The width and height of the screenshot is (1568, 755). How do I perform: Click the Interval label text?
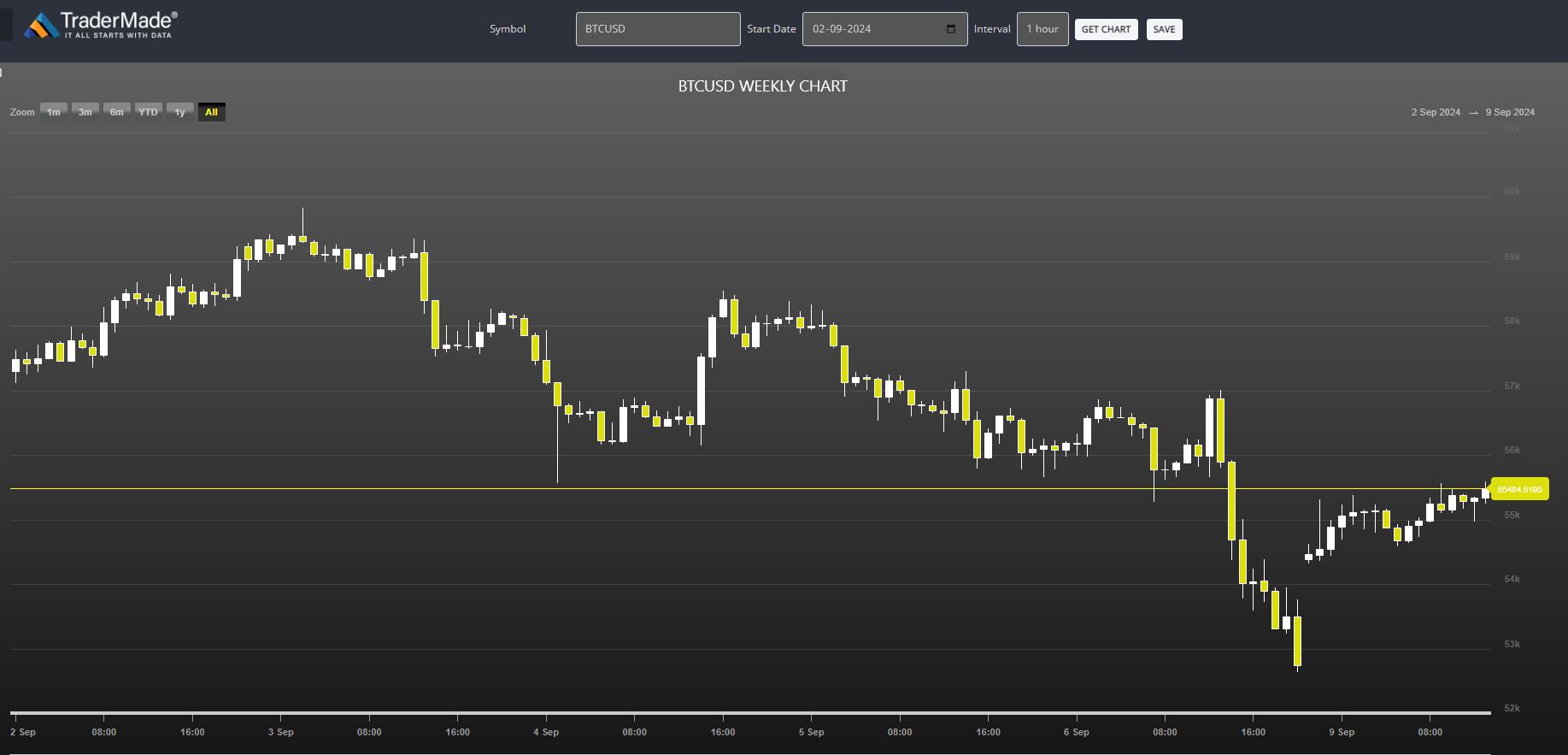click(x=992, y=29)
